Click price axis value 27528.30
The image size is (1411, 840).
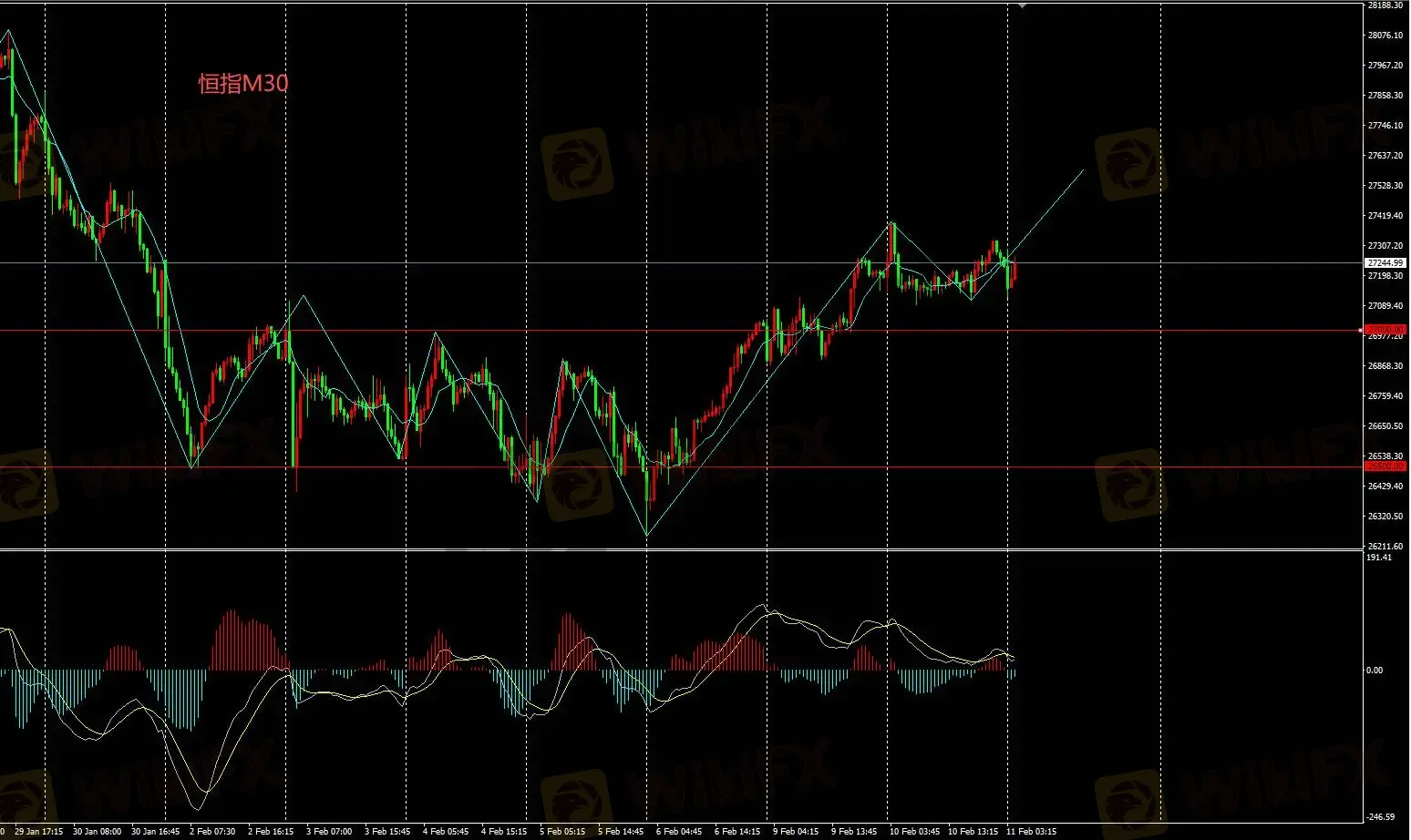[x=1385, y=186]
